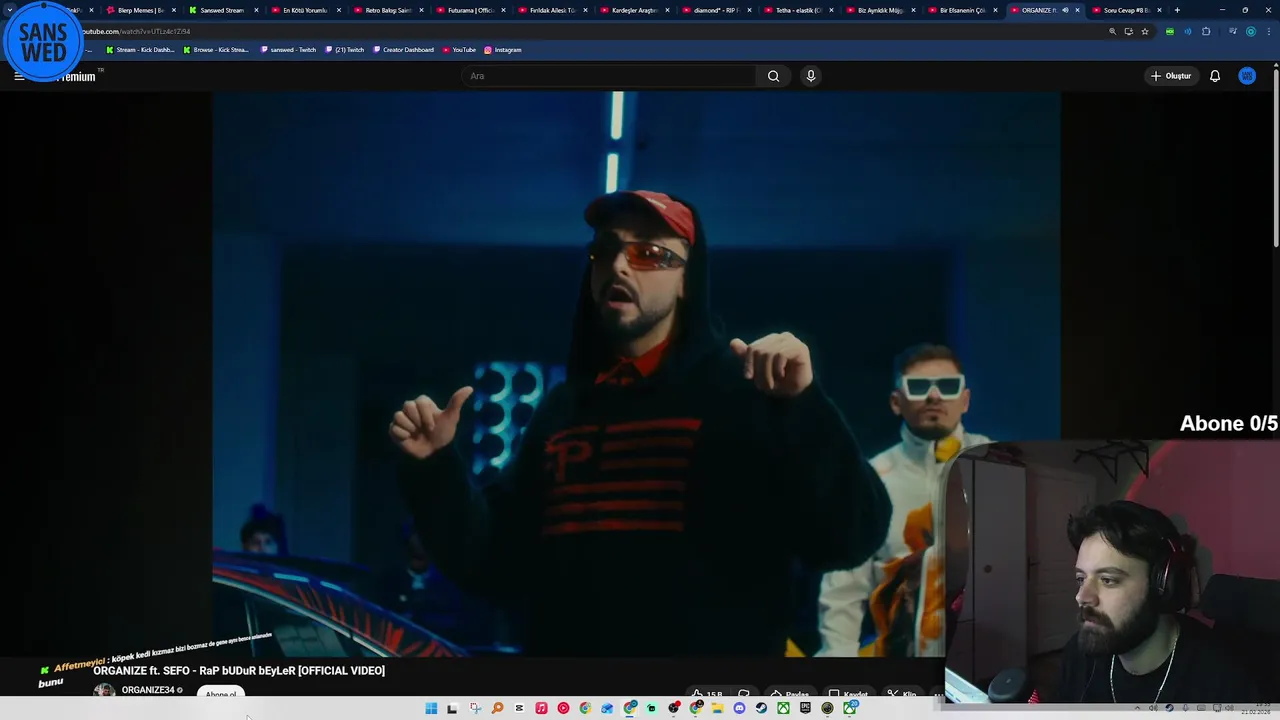Click the Abone ol subscribe button
Viewport: 1280px width, 720px height.
(221, 693)
